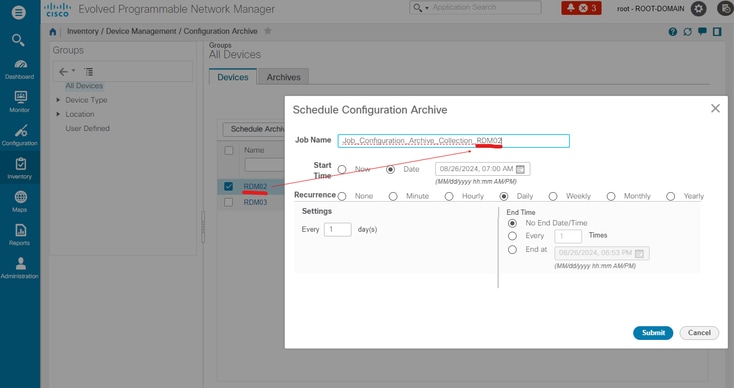Open the End at calendar picker

point(639,254)
